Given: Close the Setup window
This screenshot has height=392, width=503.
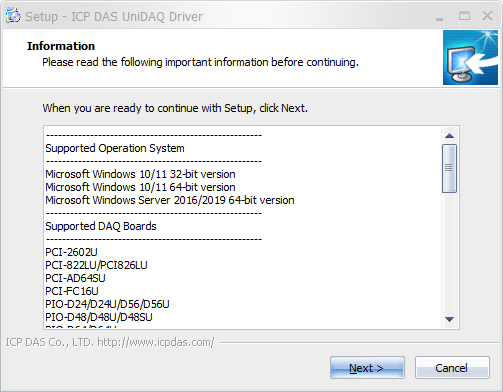Looking at the screenshot, I should point(487,16).
